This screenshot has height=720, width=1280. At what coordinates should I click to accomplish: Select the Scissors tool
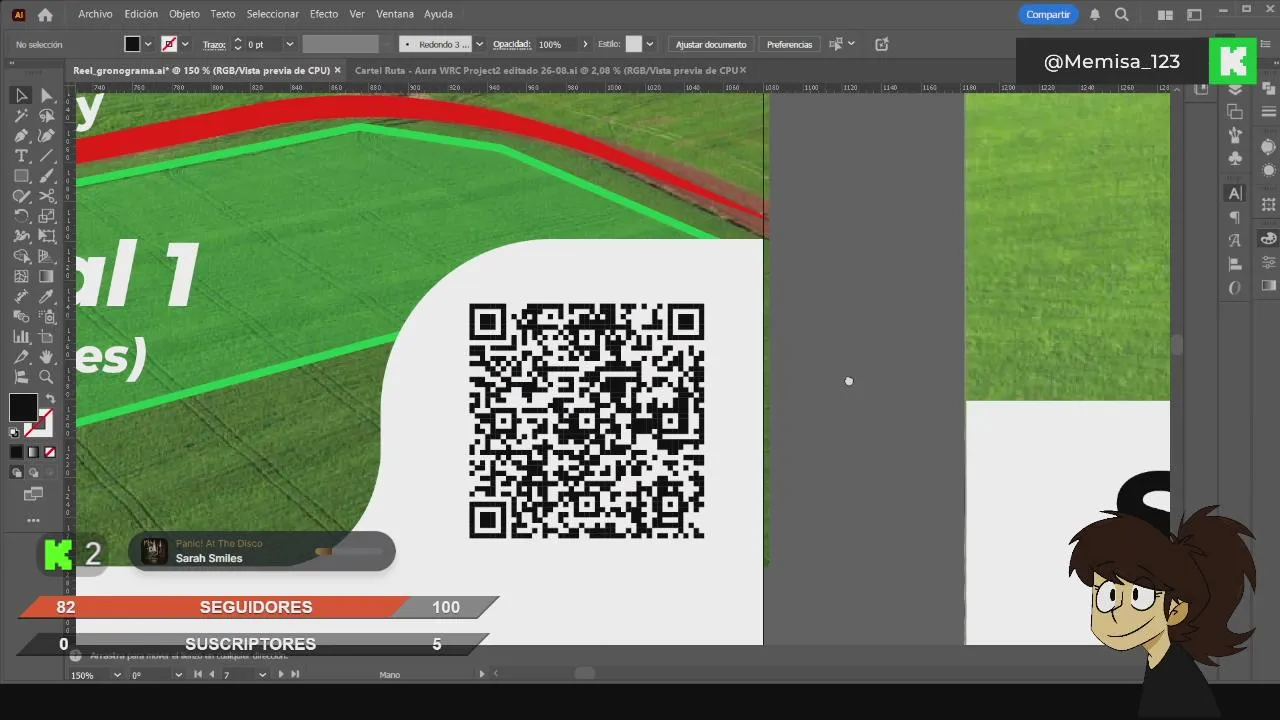[x=46, y=196]
